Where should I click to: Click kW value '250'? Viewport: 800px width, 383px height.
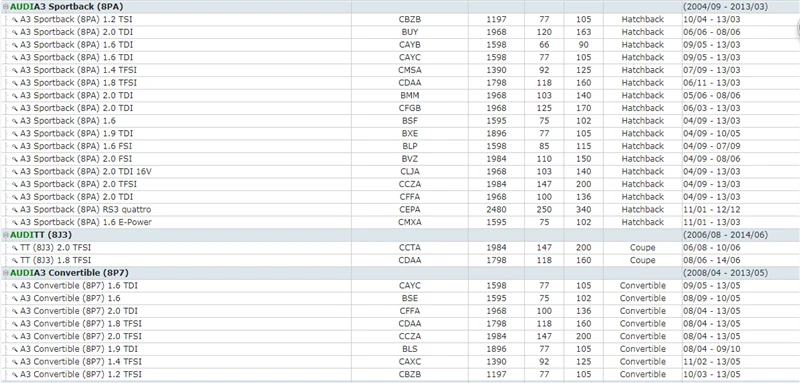(544, 210)
